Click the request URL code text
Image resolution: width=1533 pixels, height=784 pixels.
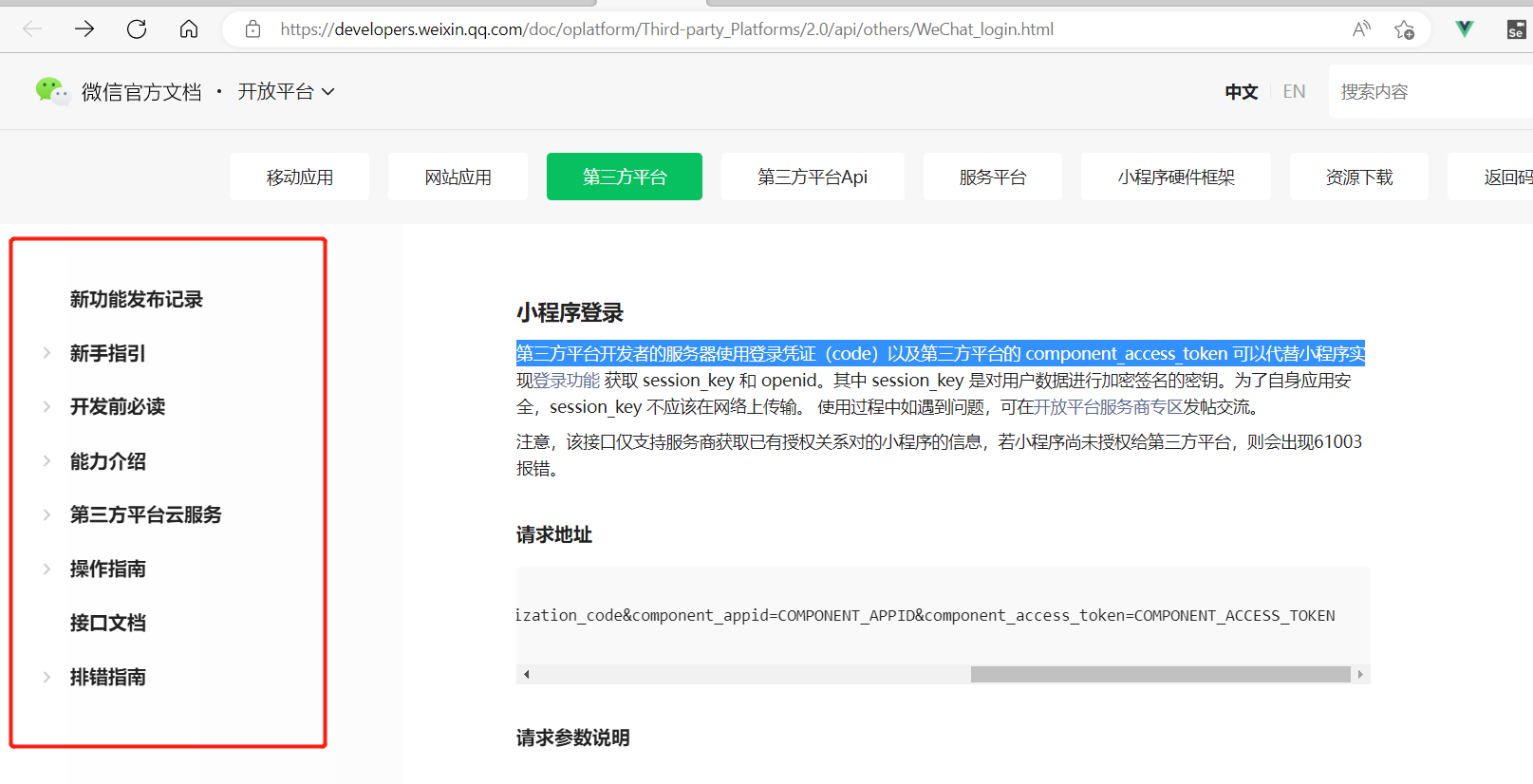(925, 615)
